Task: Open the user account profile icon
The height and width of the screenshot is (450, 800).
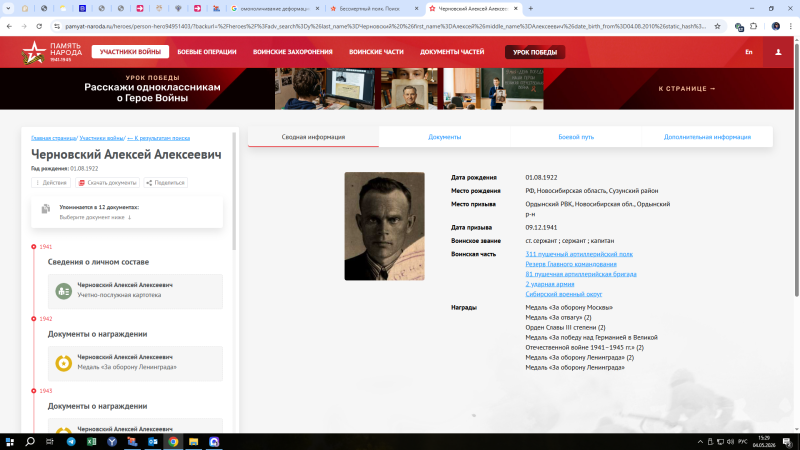Action: coord(778,52)
